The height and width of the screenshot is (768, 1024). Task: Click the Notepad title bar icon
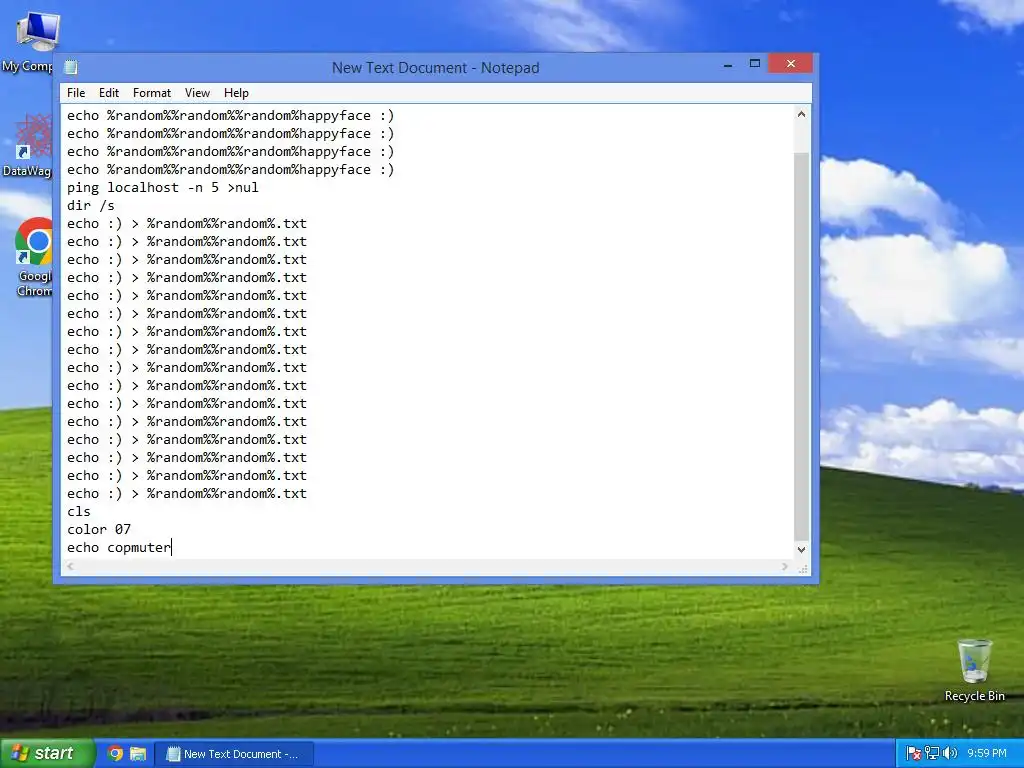71,67
